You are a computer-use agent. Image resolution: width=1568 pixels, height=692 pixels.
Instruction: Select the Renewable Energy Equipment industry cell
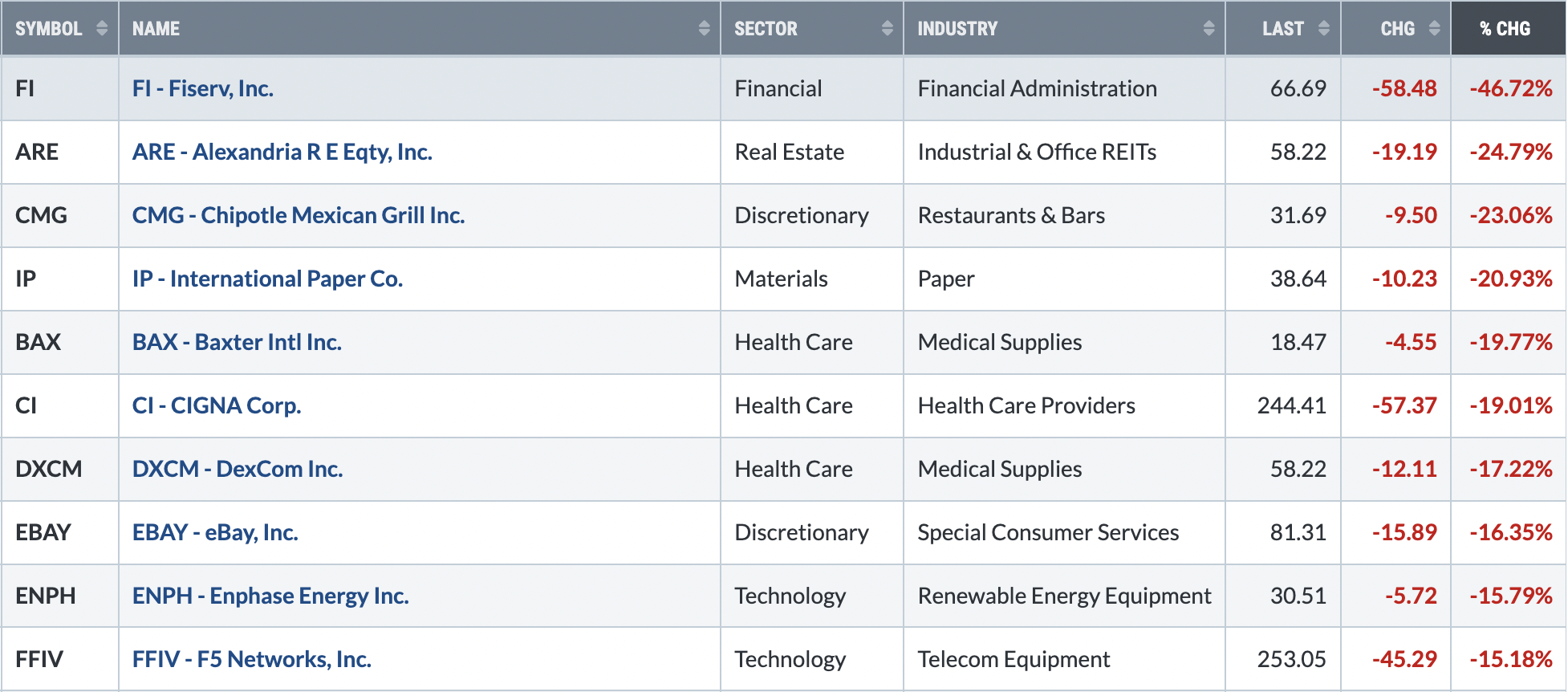(1064, 596)
